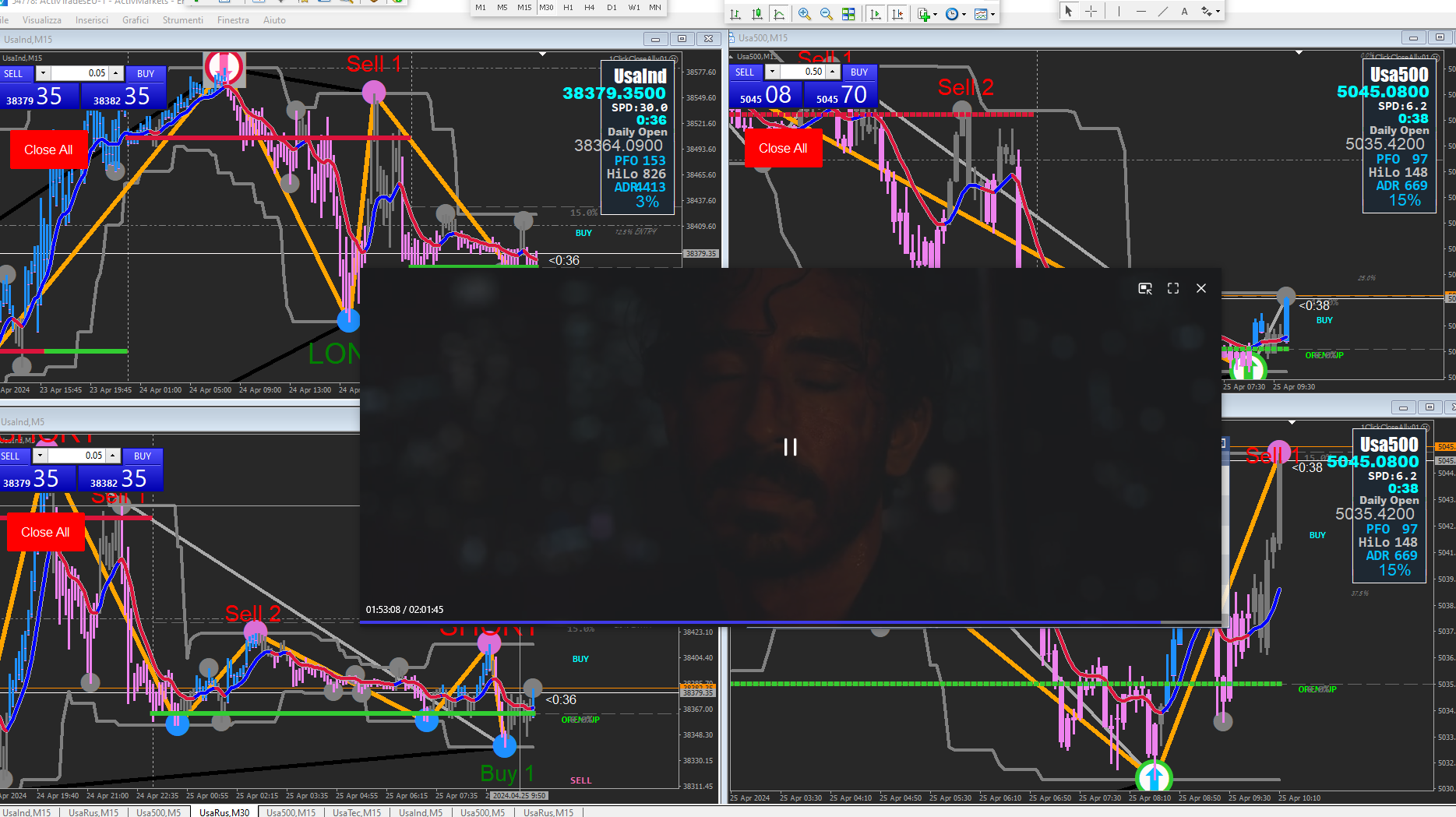Click BUY on the Usa500 M15 chart
Screen dimensions: 1456x817
coord(859,72)
